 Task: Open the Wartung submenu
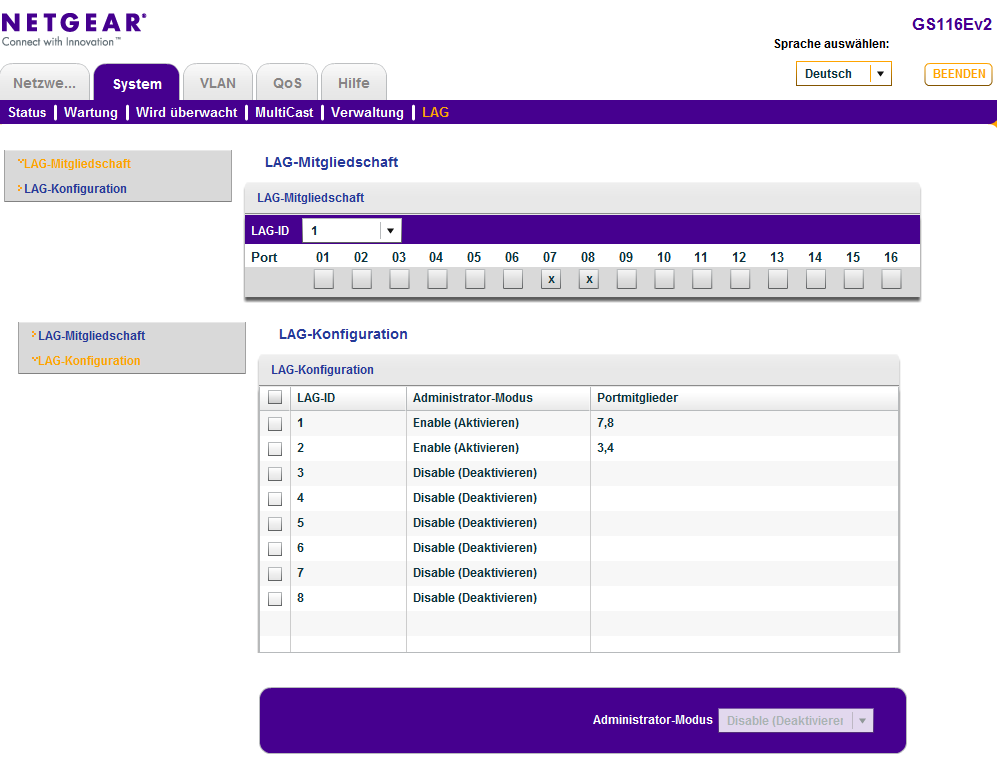pos(91,113)
